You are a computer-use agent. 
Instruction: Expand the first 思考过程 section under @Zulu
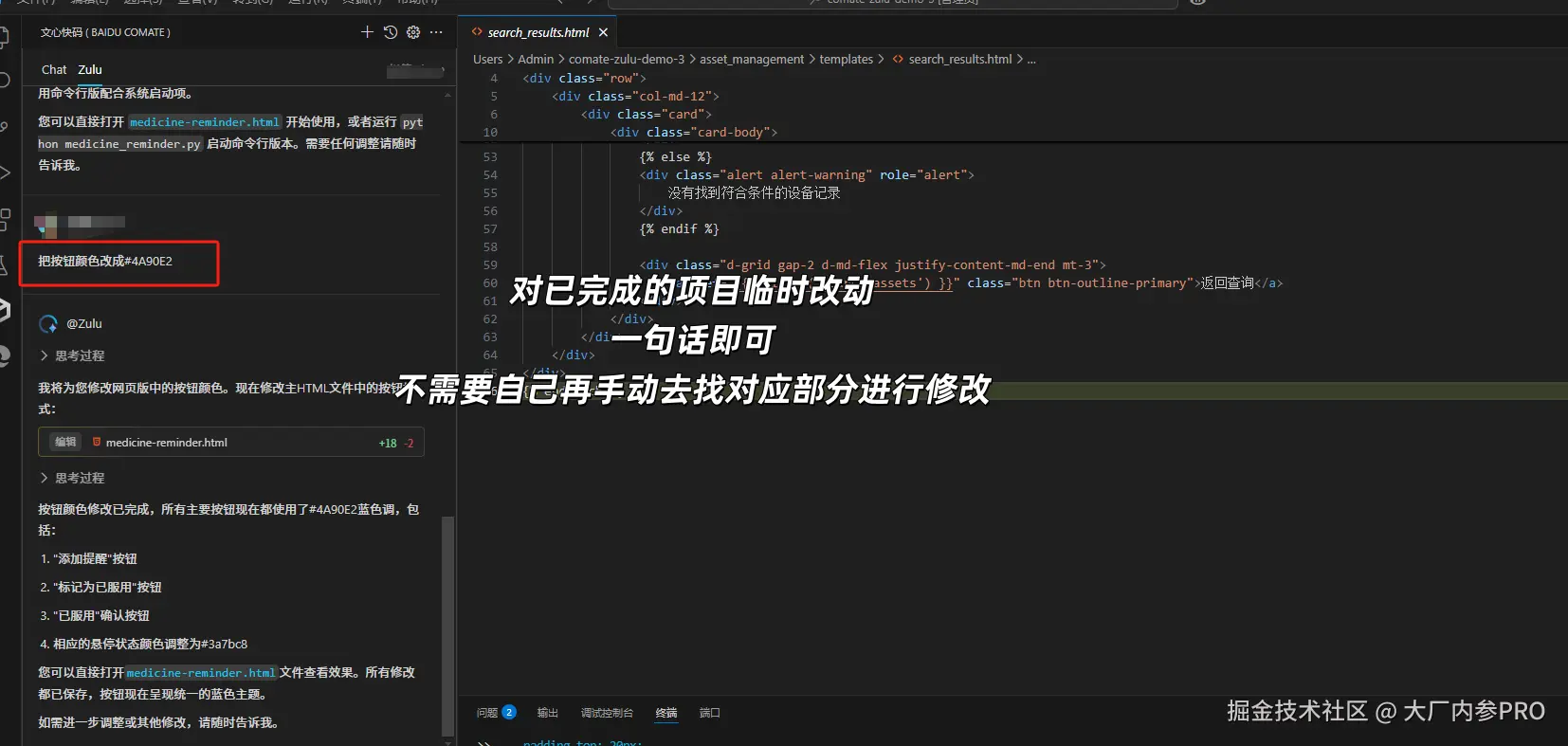[72, 355]
